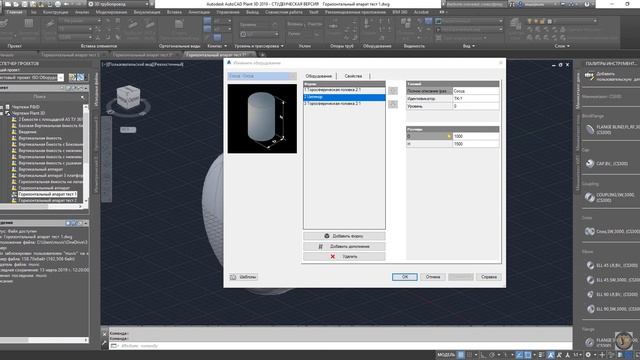Expand the Уровень и трассировка panel
Screen dimensions: 640x360
pos(259,46)
